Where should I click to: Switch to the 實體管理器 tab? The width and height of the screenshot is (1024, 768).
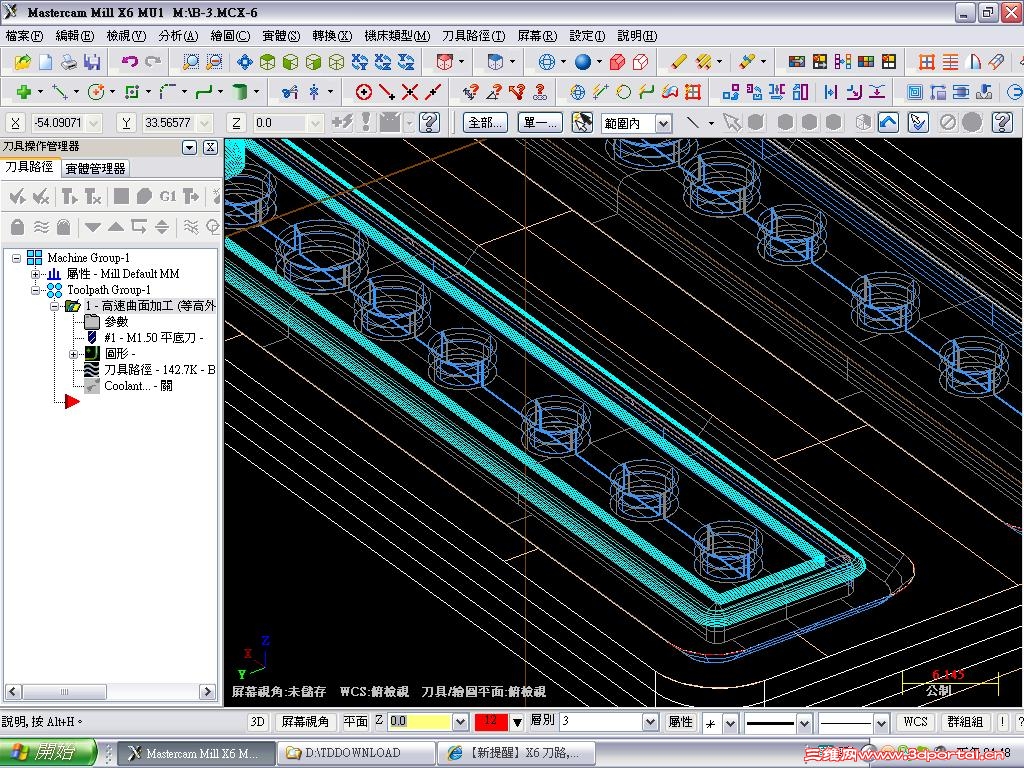tap(95, 169)
